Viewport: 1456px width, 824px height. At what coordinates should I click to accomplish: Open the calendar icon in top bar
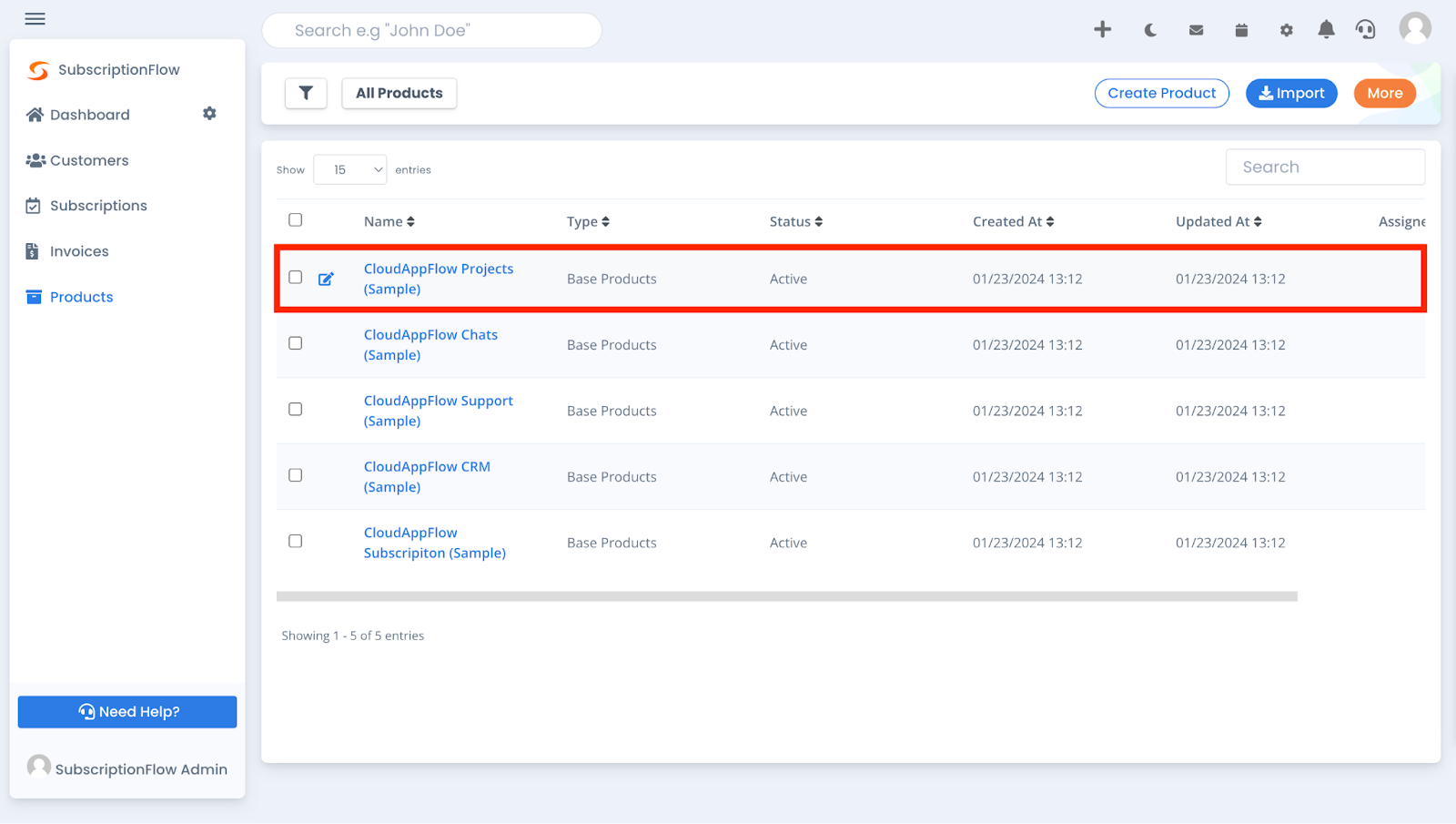tap(1241, 30)
